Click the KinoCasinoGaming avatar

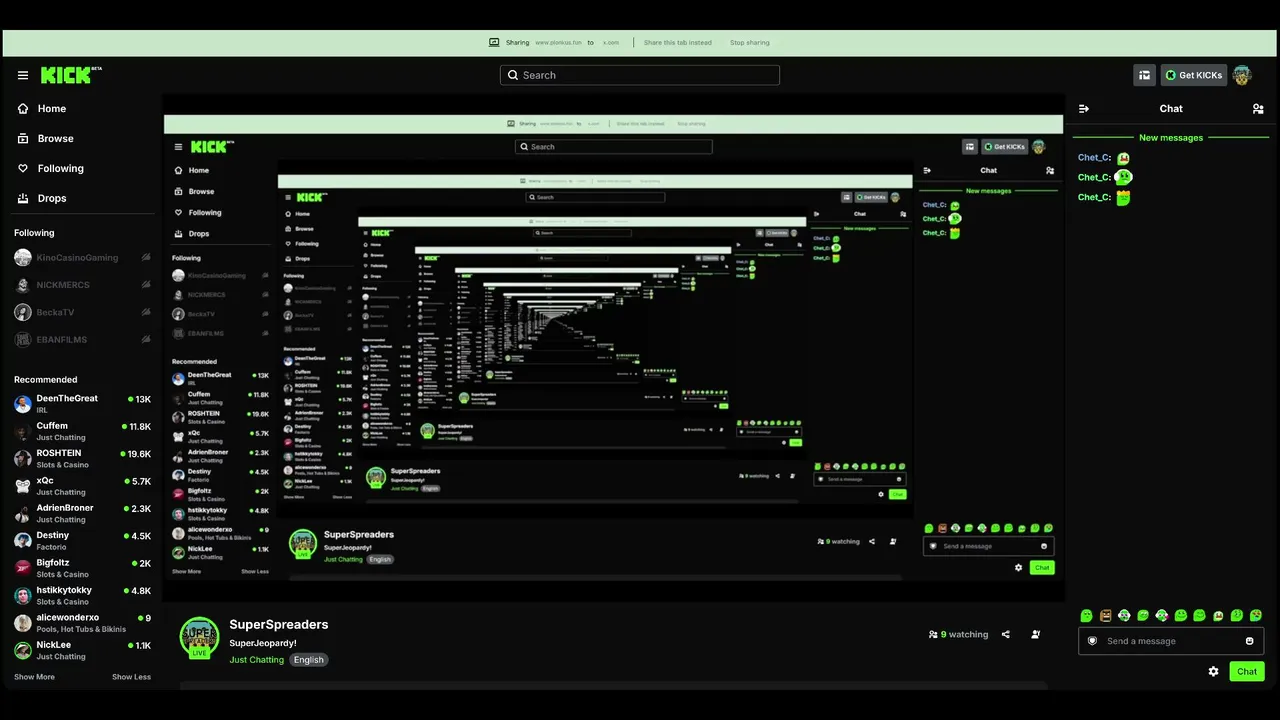pos(23,258)
